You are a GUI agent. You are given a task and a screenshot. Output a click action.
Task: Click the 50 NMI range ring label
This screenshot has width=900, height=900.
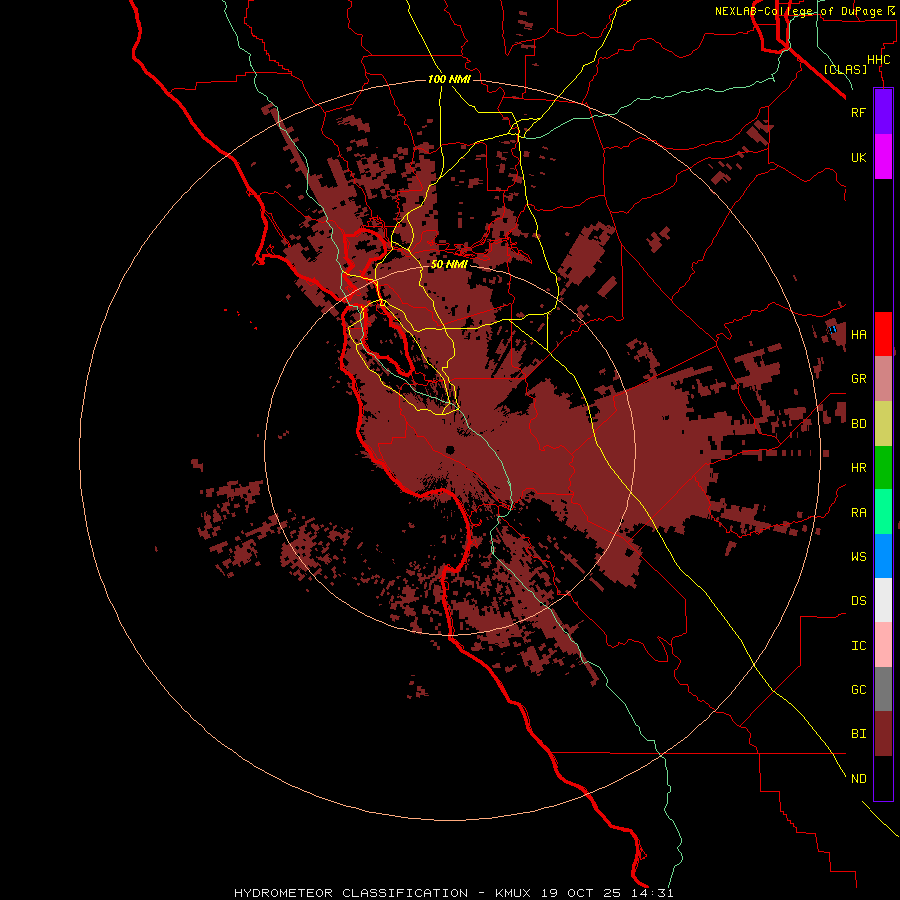click(449, 264)
